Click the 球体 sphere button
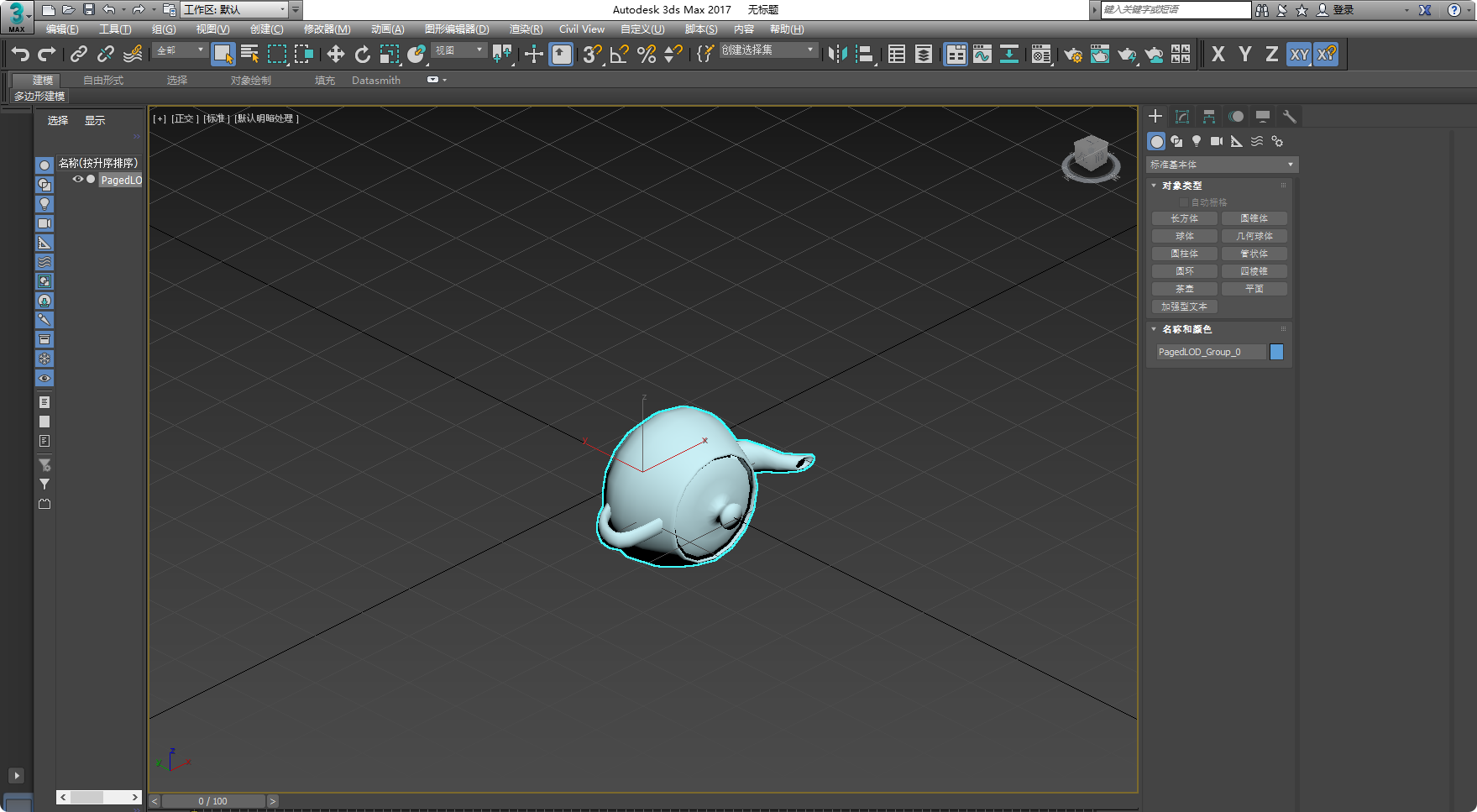Viewport: 1477px width, 812px height. (x=1185, y=236)
